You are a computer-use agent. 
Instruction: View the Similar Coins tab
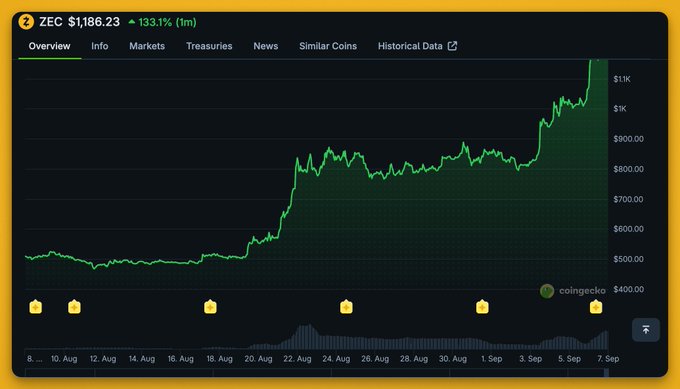coord(328,46)
